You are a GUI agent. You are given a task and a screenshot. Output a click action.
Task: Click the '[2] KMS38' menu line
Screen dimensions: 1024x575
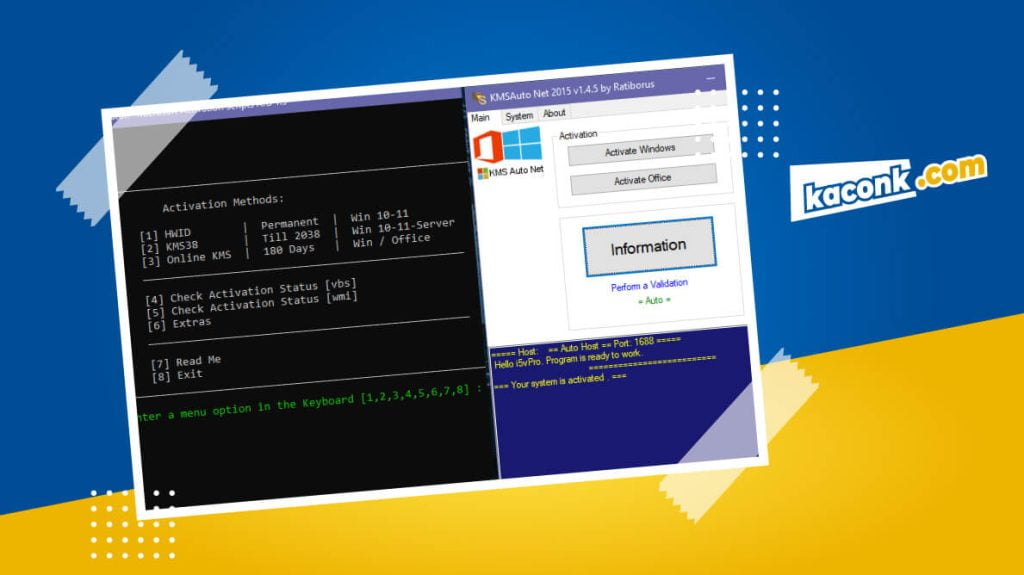point(169,246)
